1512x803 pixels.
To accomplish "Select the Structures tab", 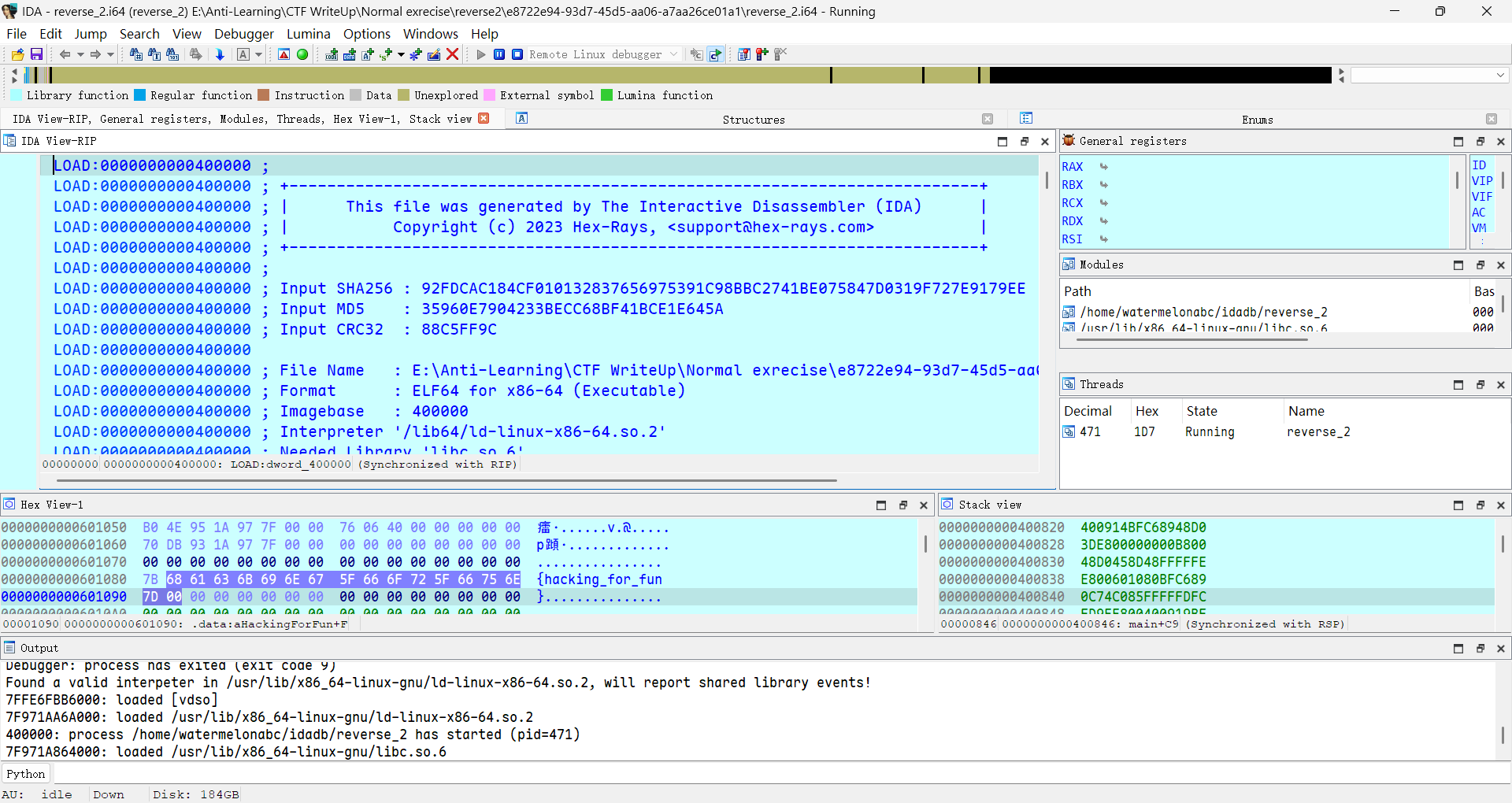I will 754,120.
